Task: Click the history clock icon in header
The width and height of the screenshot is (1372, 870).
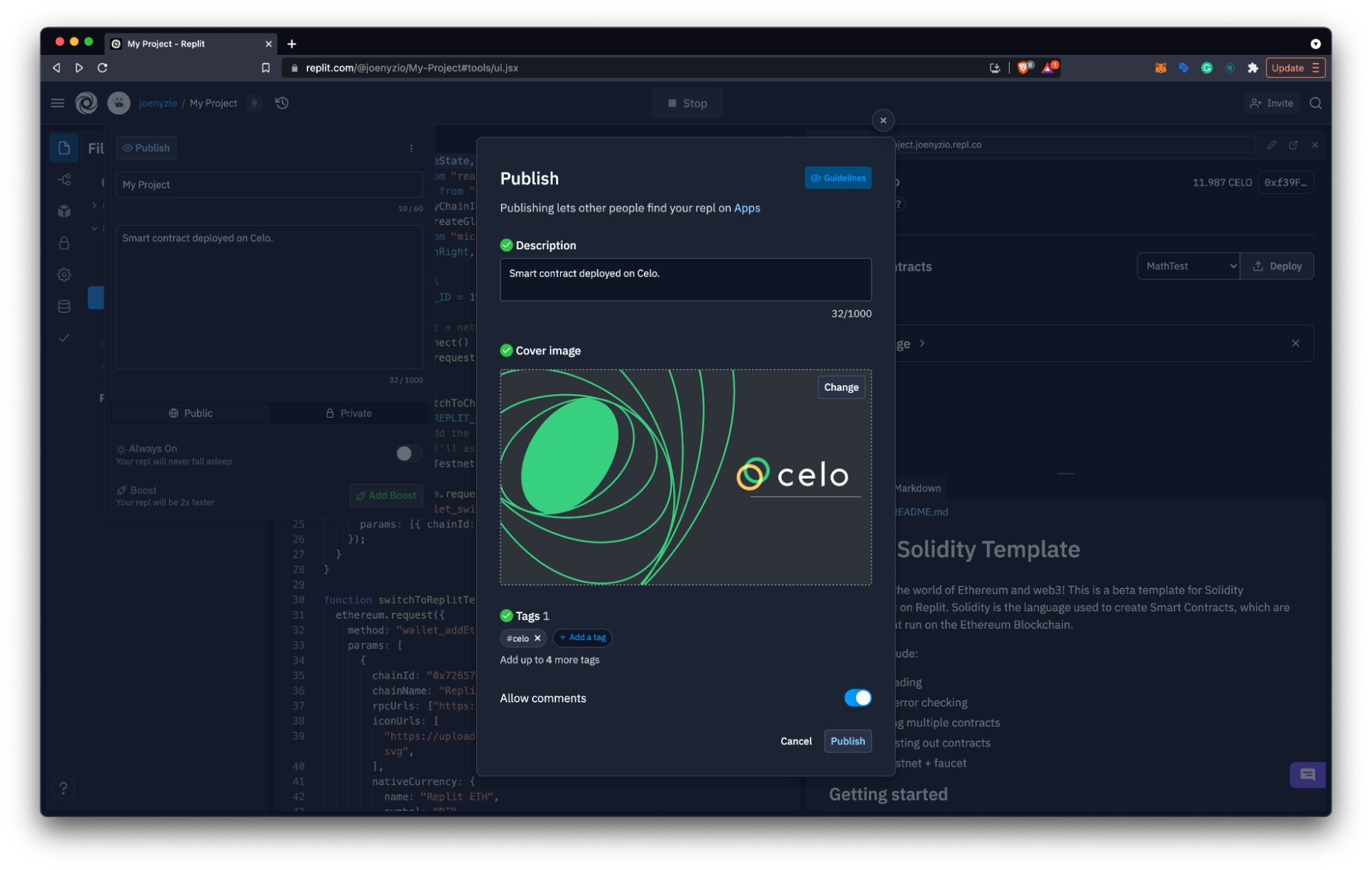Action: click(x=281, y=103)
